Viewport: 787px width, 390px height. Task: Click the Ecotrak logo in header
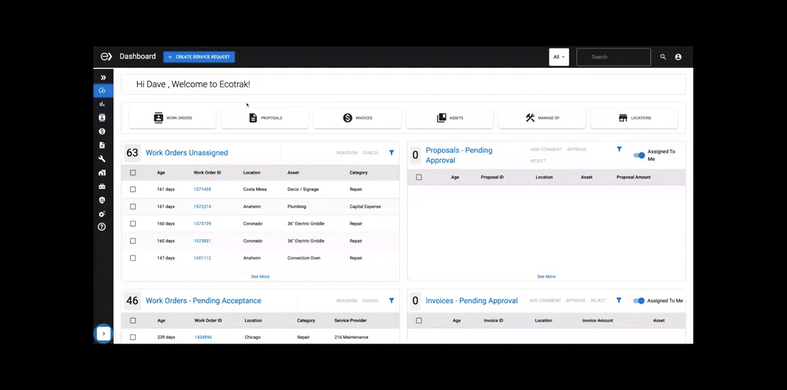coord(106,57)
